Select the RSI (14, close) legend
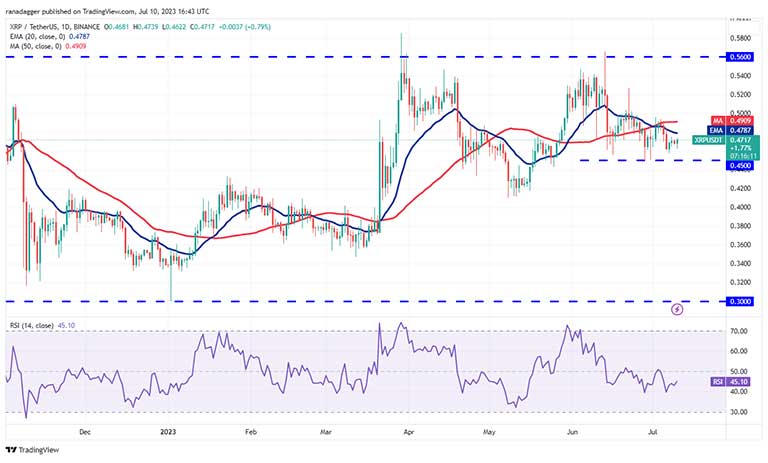The image size is (768, 463). [32, 325]
